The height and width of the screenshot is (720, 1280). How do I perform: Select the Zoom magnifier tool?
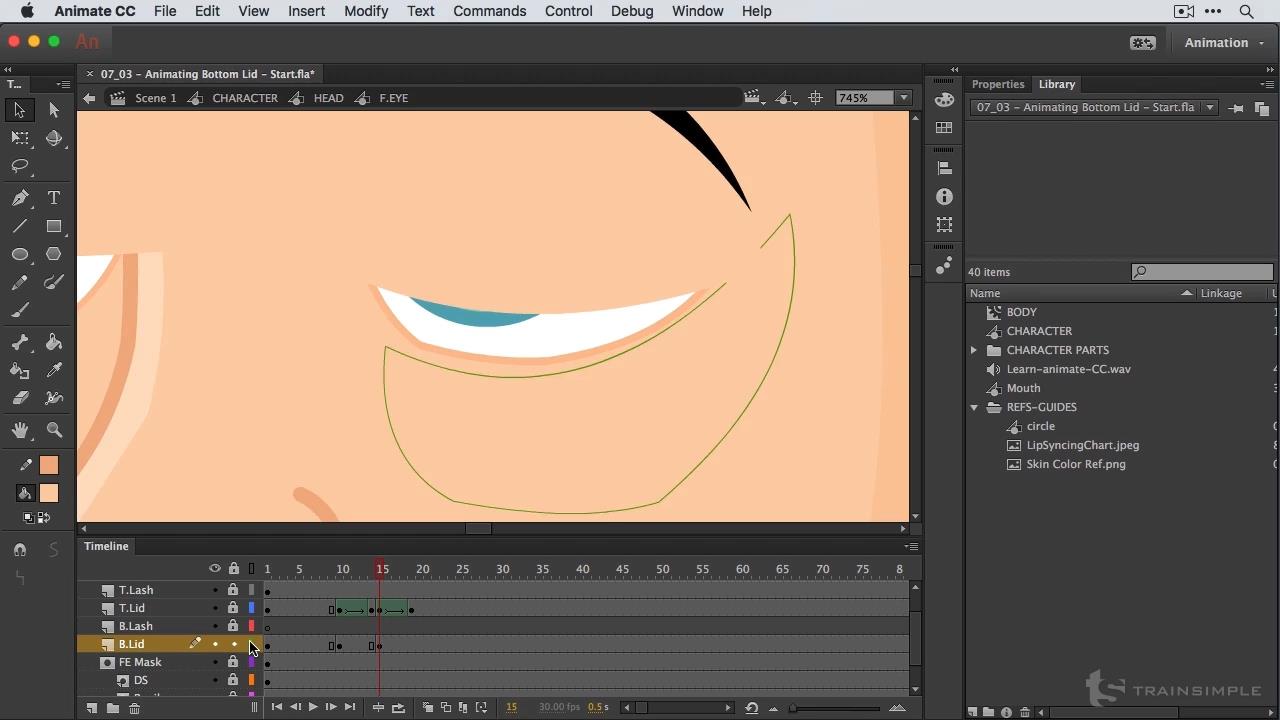(x=54, y=430)
